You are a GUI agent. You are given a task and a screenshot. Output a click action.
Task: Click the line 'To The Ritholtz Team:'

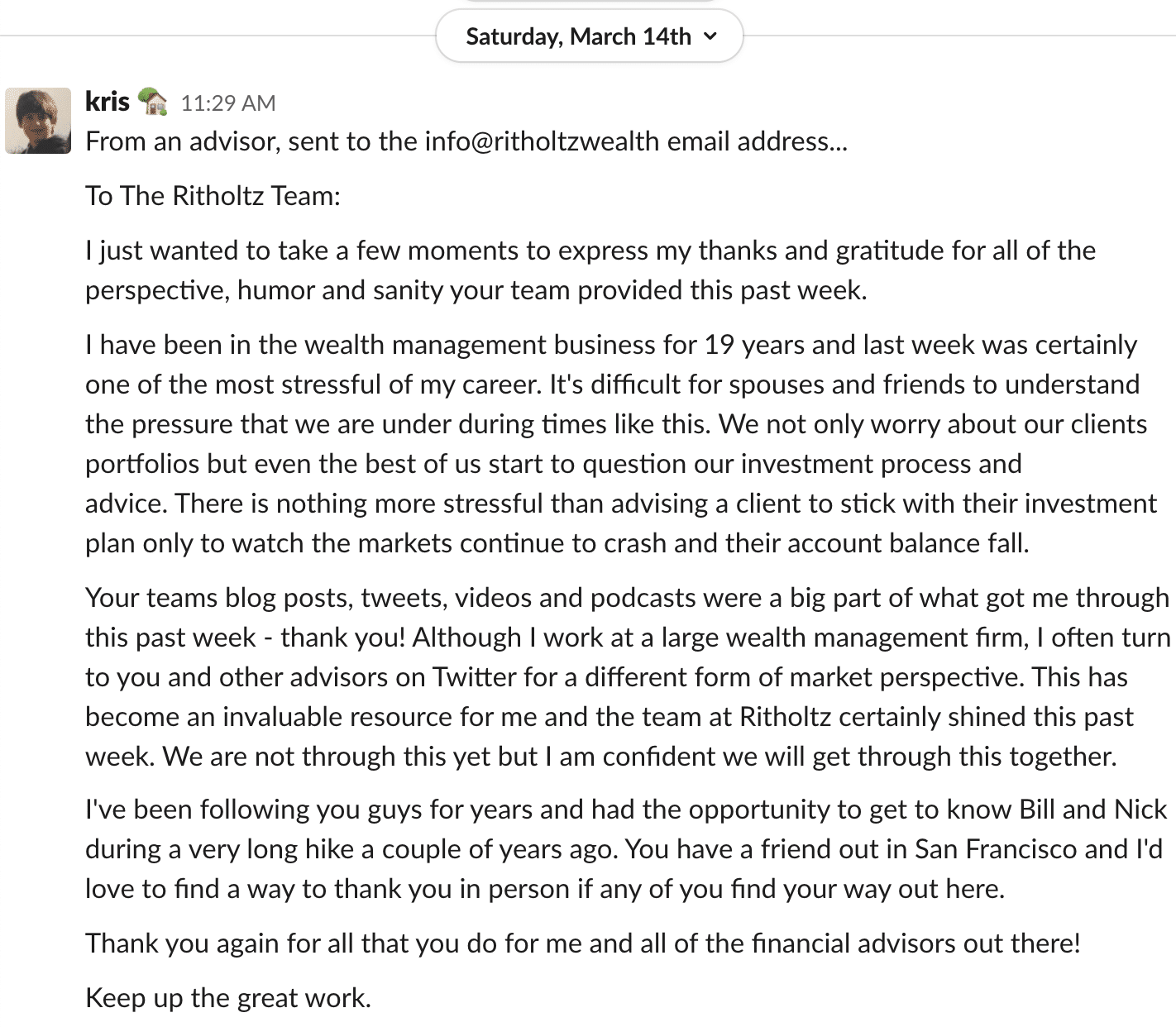(213, 196)
